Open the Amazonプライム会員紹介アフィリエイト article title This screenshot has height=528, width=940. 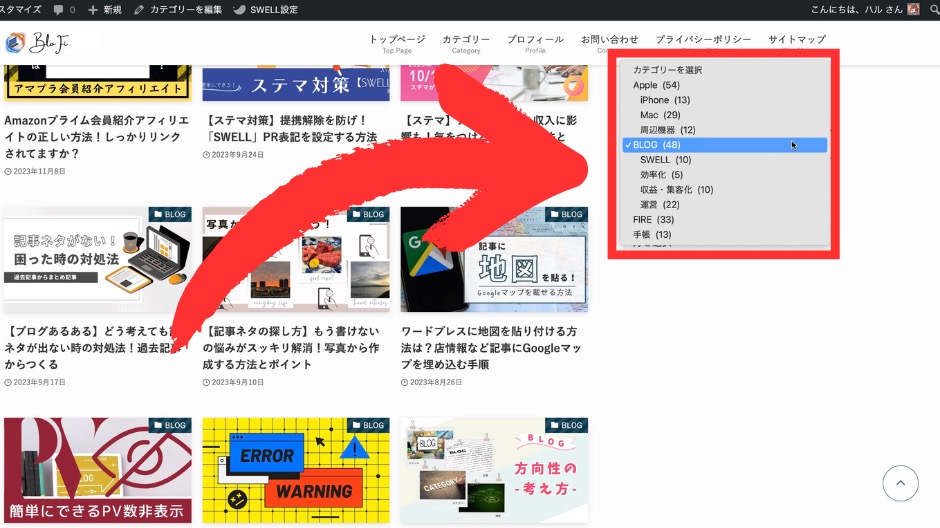pos(97,137)
